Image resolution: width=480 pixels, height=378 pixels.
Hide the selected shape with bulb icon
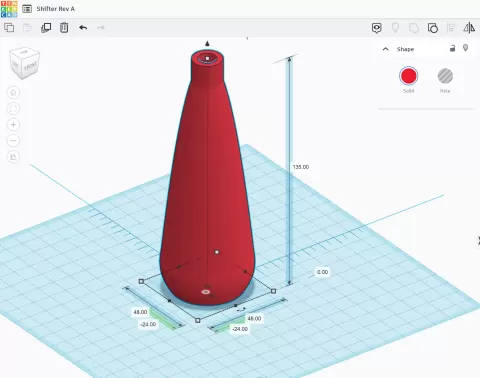466,48
